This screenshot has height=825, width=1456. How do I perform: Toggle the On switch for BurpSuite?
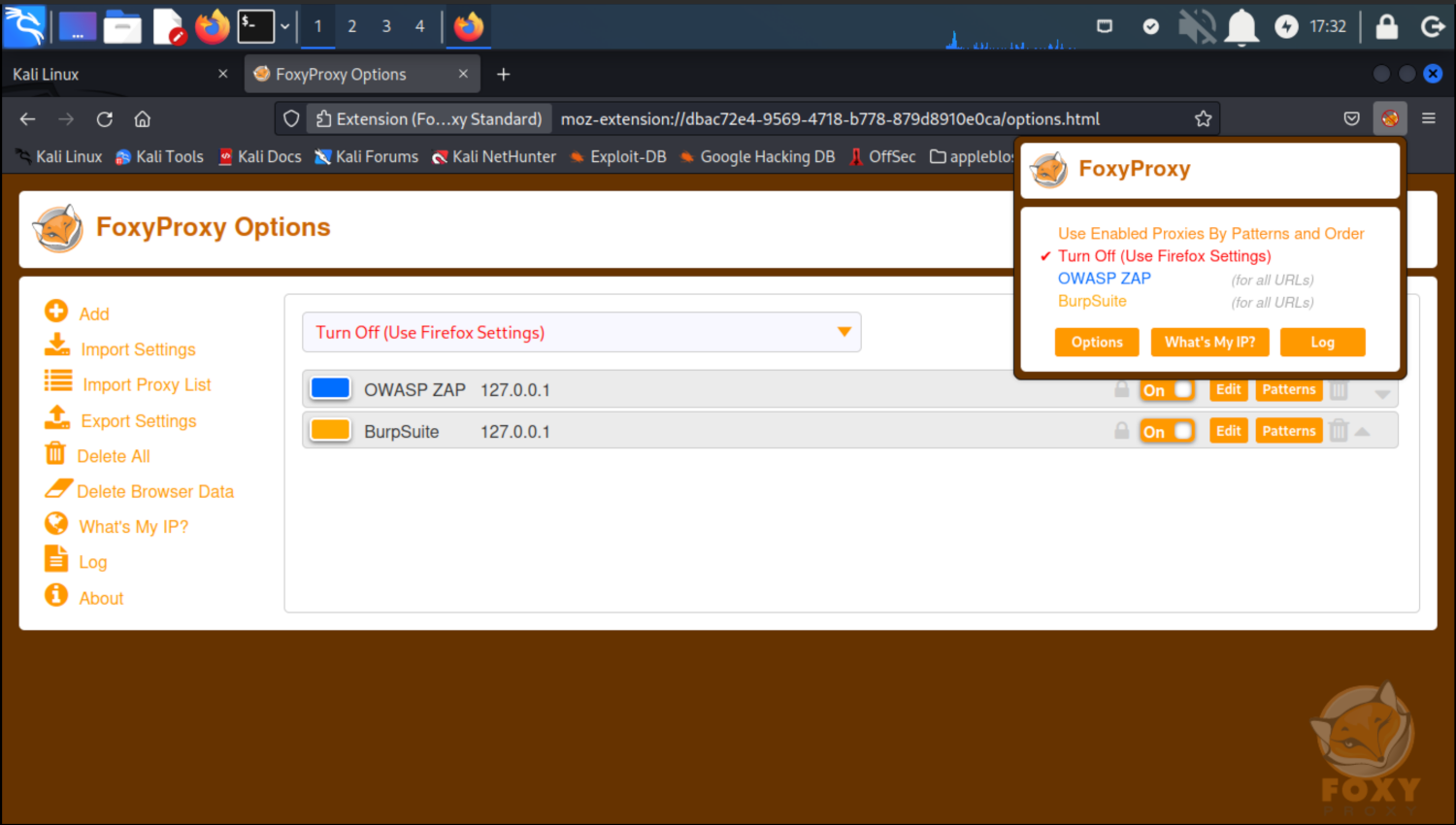1167,432
